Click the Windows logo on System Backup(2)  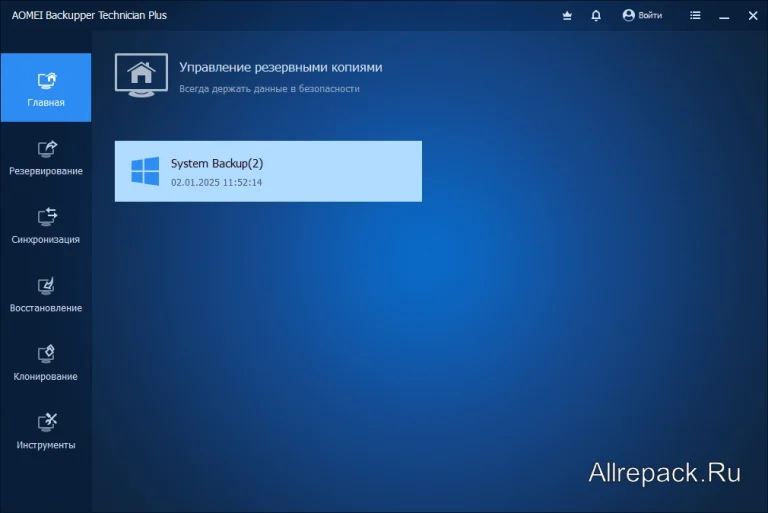[145, 171]
